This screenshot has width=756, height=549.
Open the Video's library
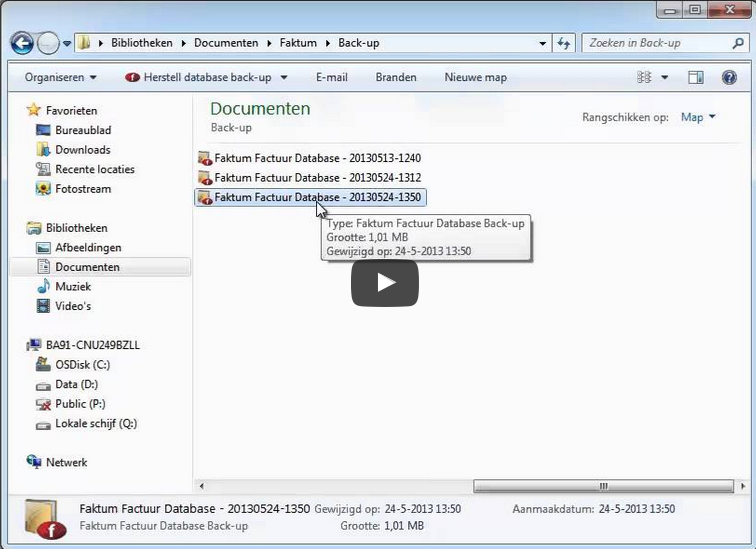coord(73,306)
